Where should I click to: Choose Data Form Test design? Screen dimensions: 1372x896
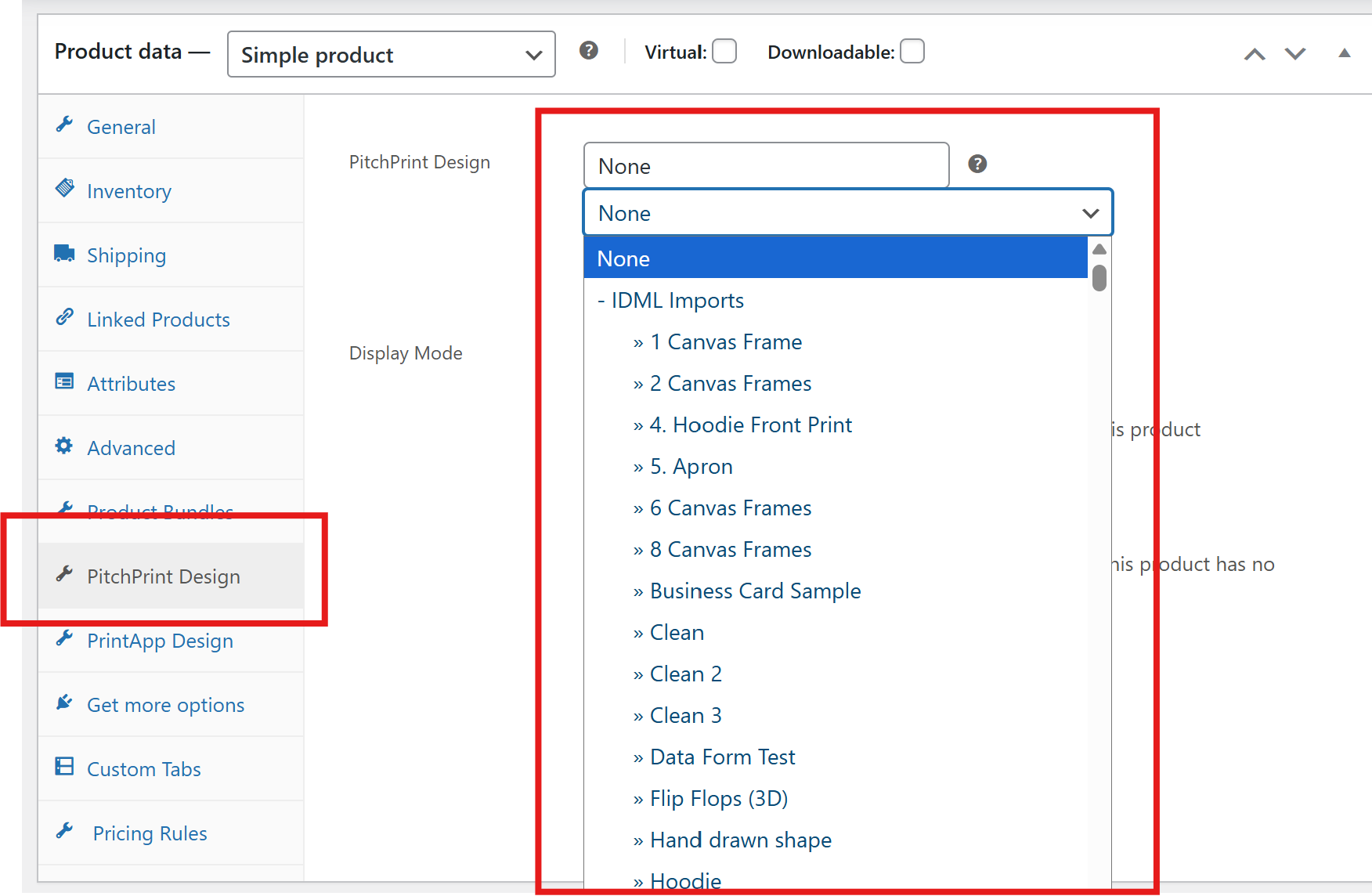[x=836, y=757]
